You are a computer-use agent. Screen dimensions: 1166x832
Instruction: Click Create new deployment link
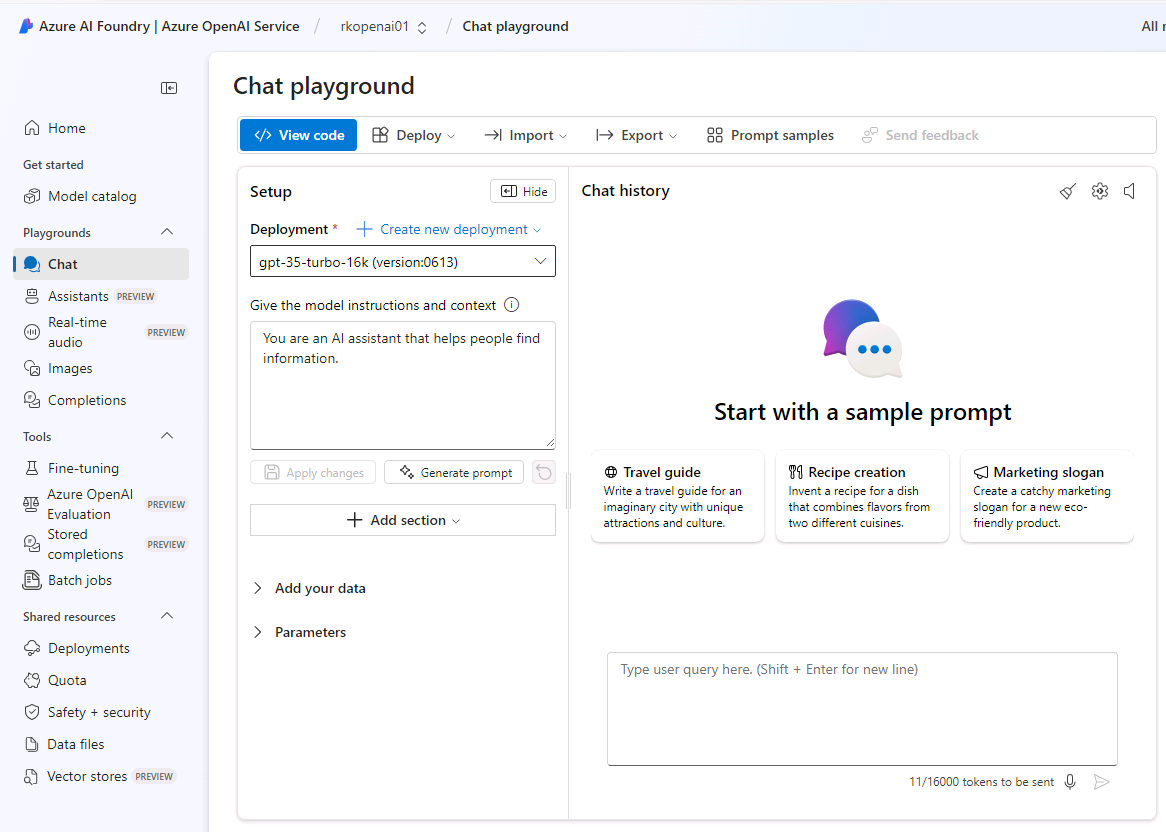448,229
